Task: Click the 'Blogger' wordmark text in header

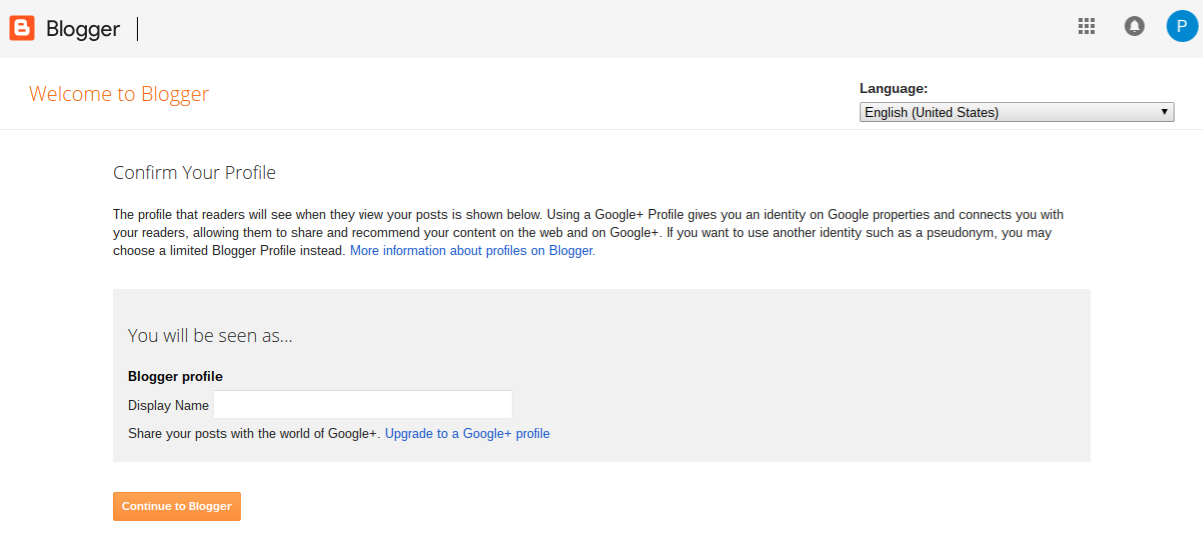Action: pyautogui.click(x=83, y=29)
